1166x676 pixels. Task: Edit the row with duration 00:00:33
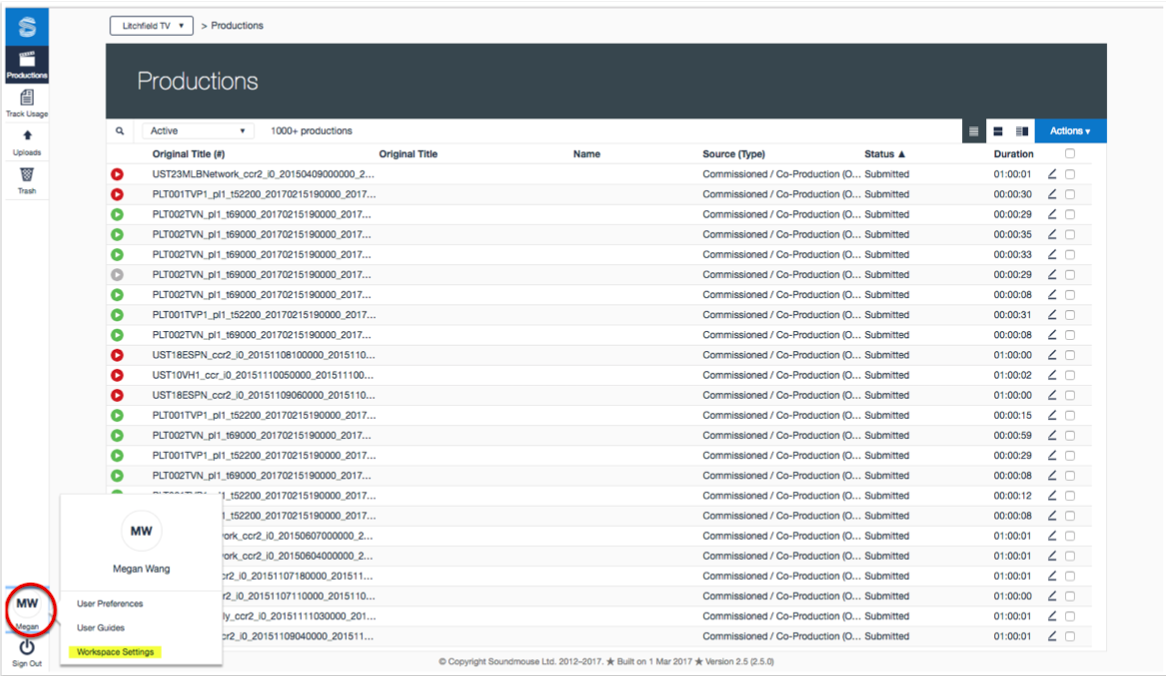pyautogui.click(x=1052, y=254)
